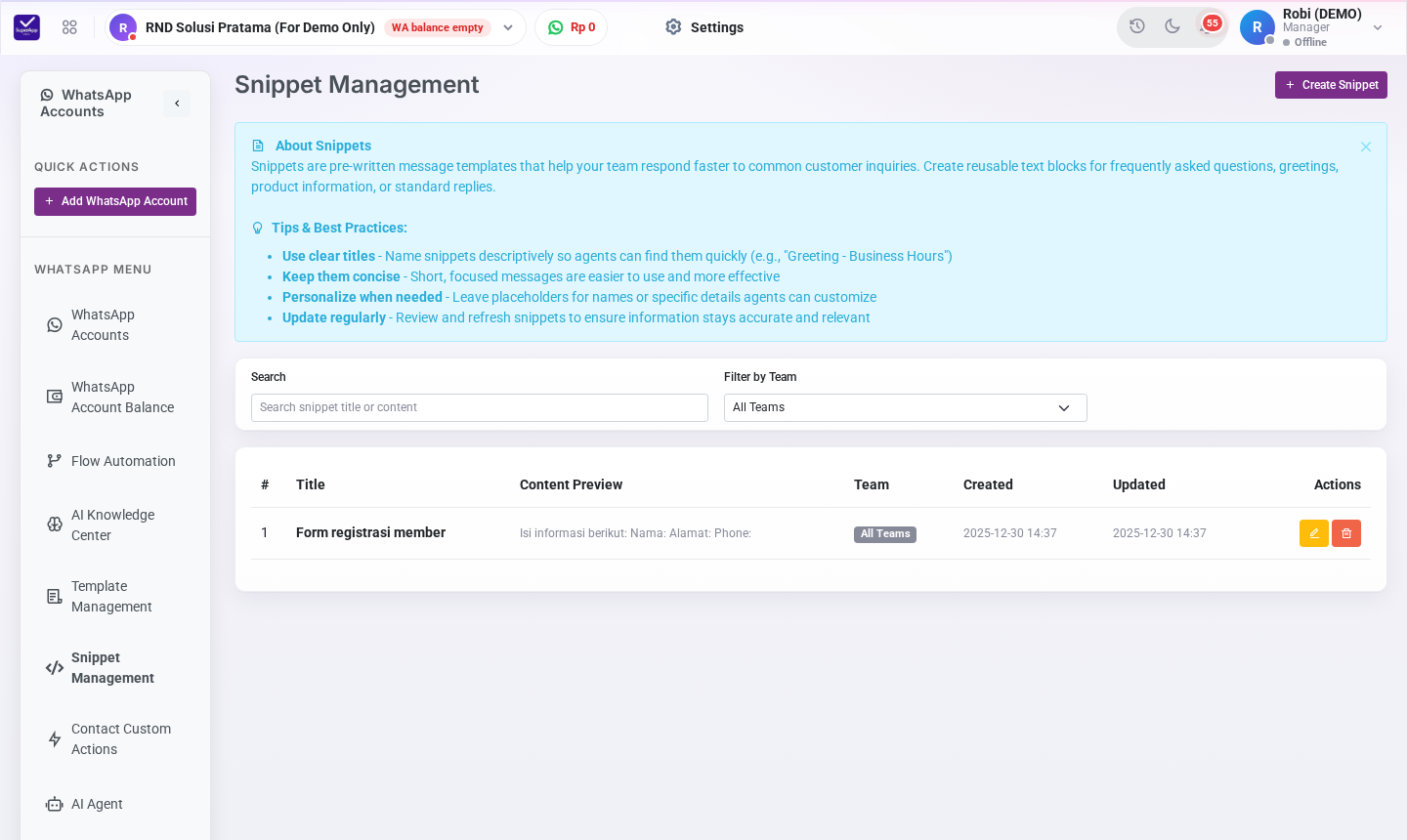Open AI Knowledge Center page

[111, 525]
